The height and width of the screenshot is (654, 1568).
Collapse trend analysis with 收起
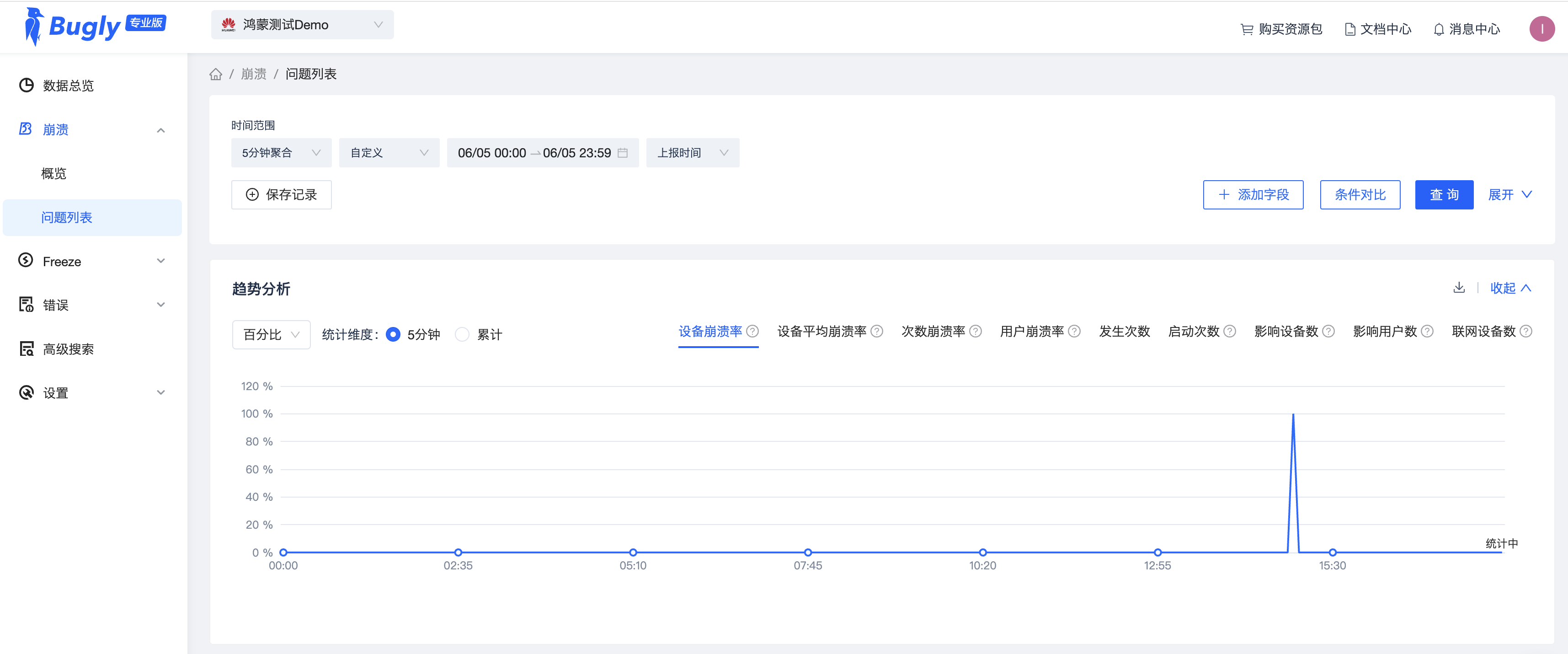[x=1510, y=287]
